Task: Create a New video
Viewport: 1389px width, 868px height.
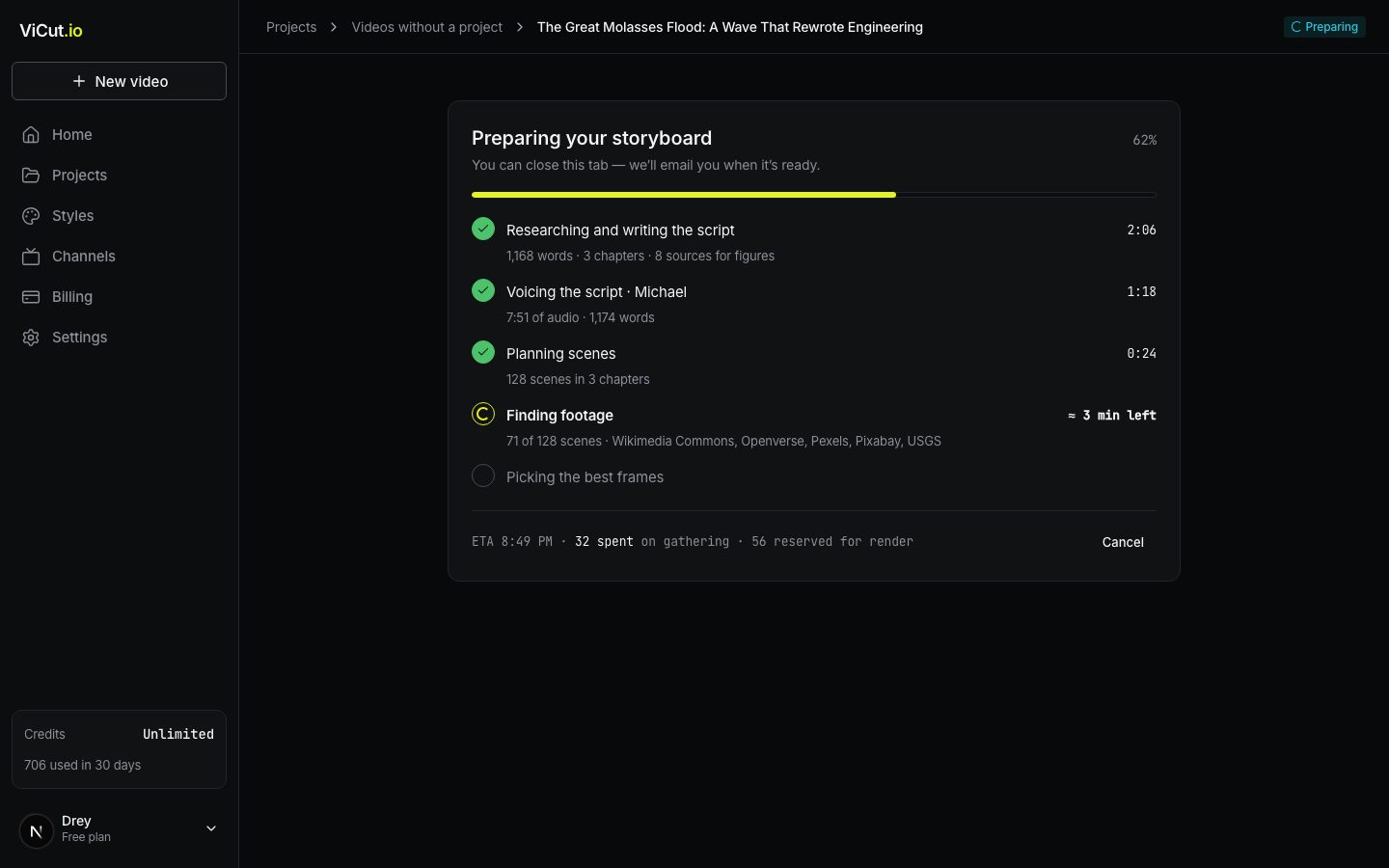Action: pos(119,81)
